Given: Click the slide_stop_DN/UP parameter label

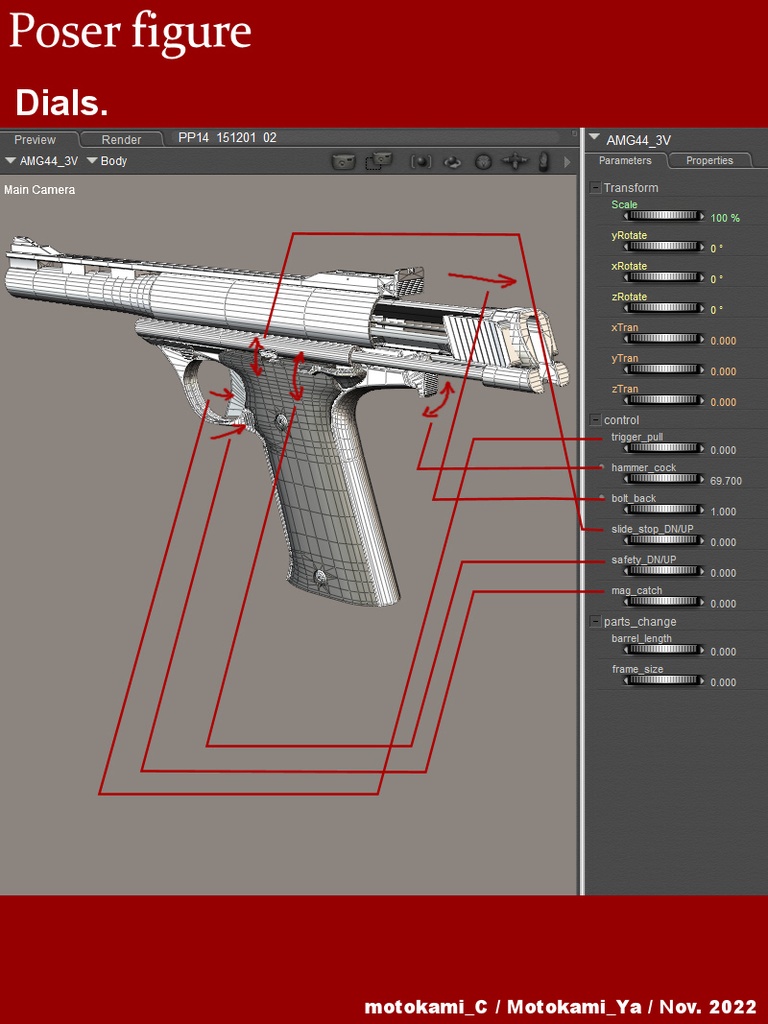Looking at the screenshot, I should 652,529.
